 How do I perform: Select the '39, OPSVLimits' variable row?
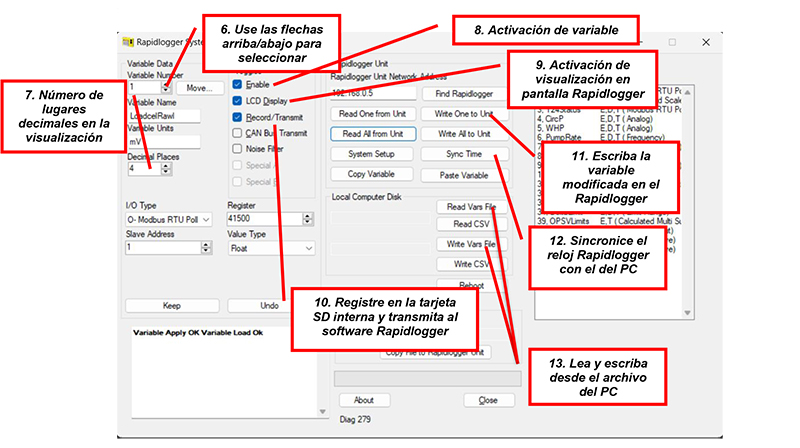tap(608, 221)
